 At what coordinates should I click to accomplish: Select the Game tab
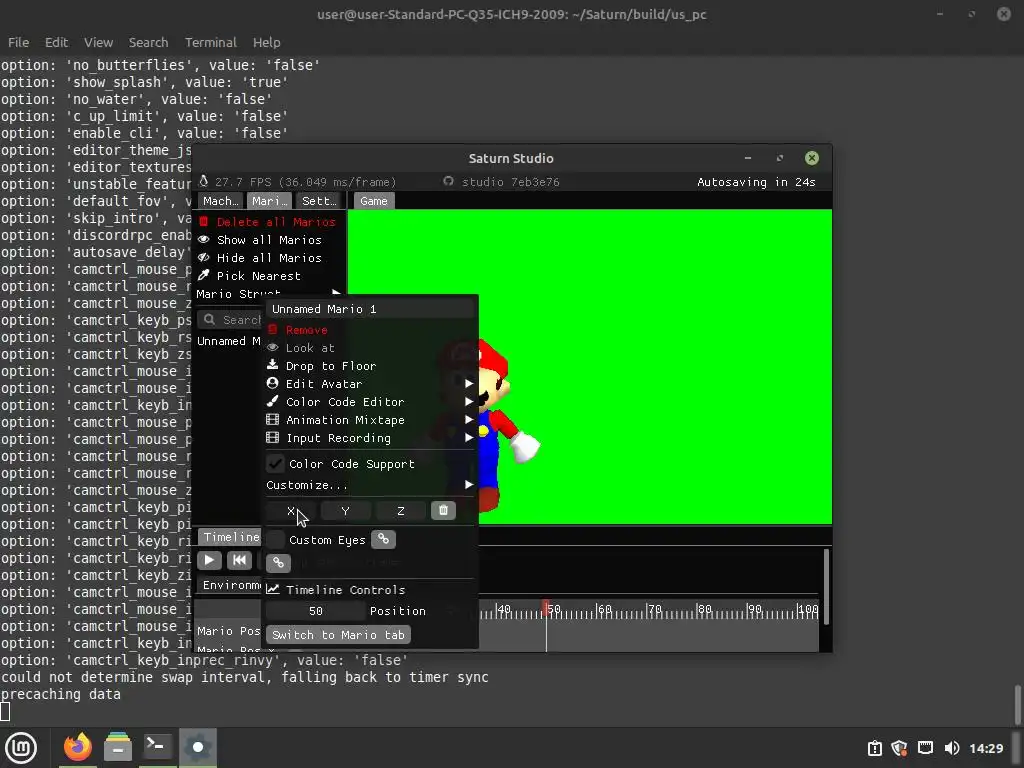click(374, 201)
